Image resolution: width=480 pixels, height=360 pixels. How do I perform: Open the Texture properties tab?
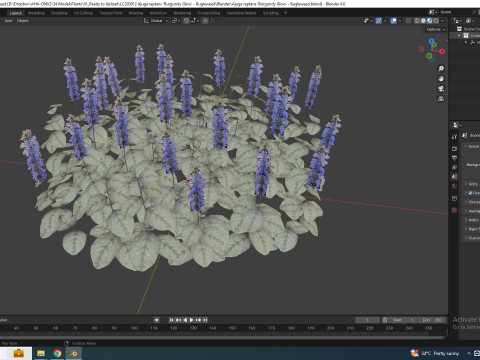tap(454, 210)
